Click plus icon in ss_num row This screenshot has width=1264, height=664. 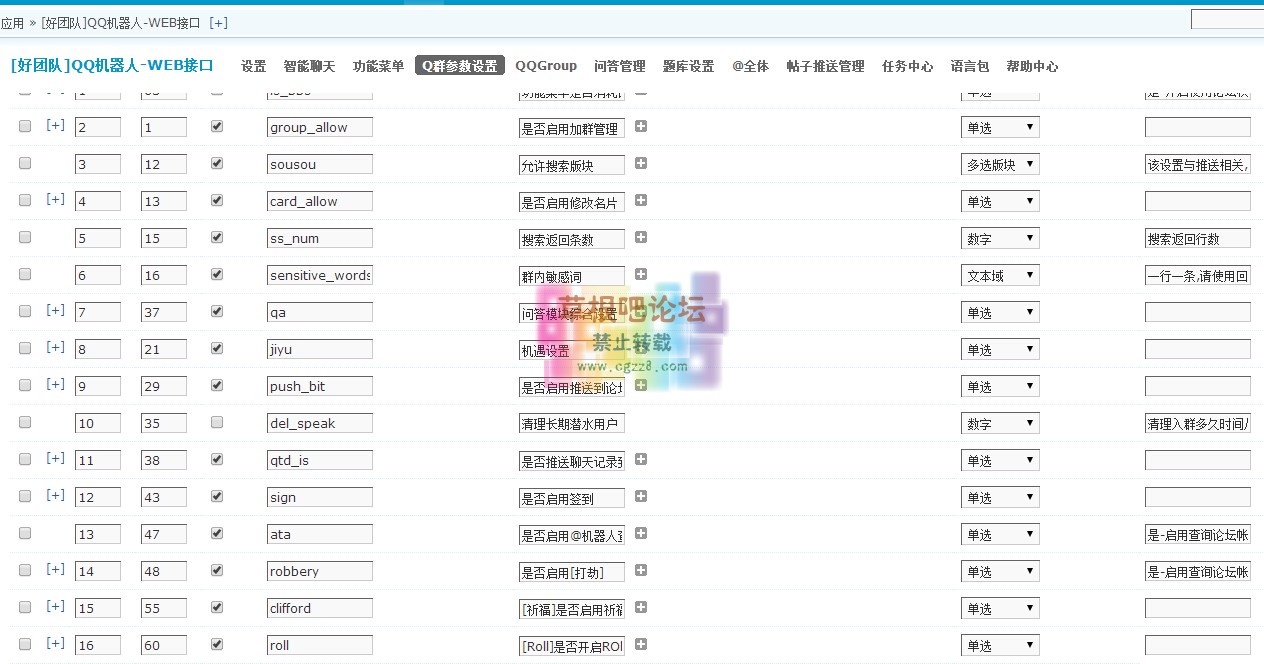tap(641, 237)
